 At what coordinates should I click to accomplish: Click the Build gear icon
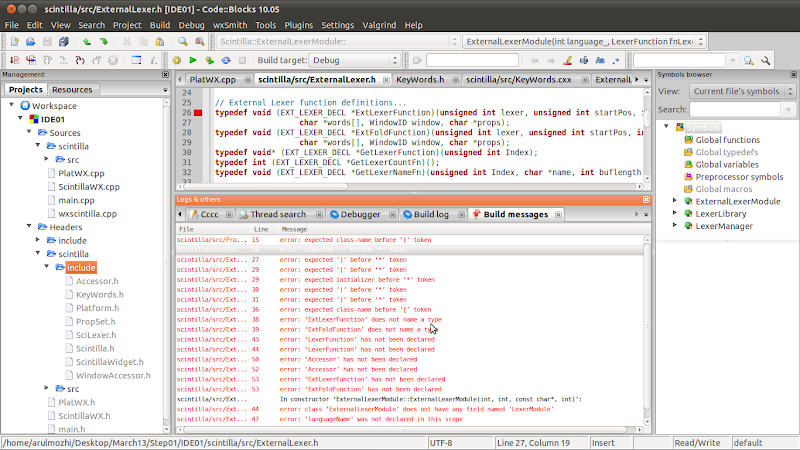[x=177, y=60]
